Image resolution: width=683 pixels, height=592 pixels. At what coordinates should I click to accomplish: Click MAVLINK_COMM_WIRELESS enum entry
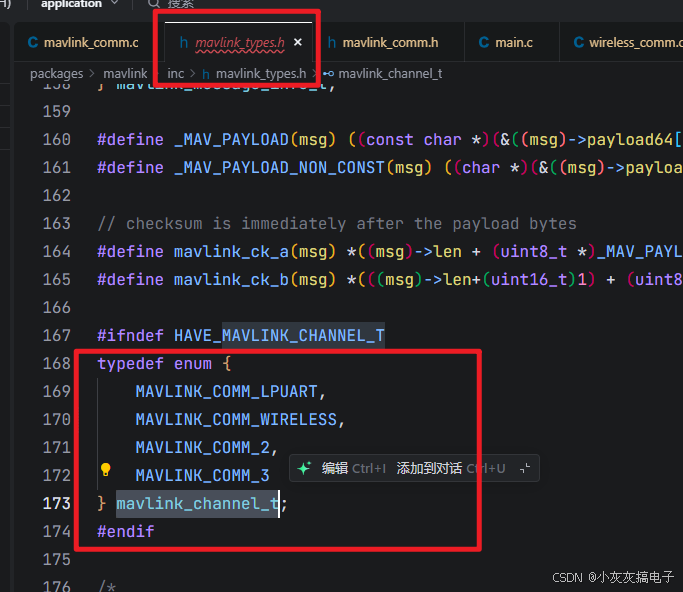coord(236,419)
